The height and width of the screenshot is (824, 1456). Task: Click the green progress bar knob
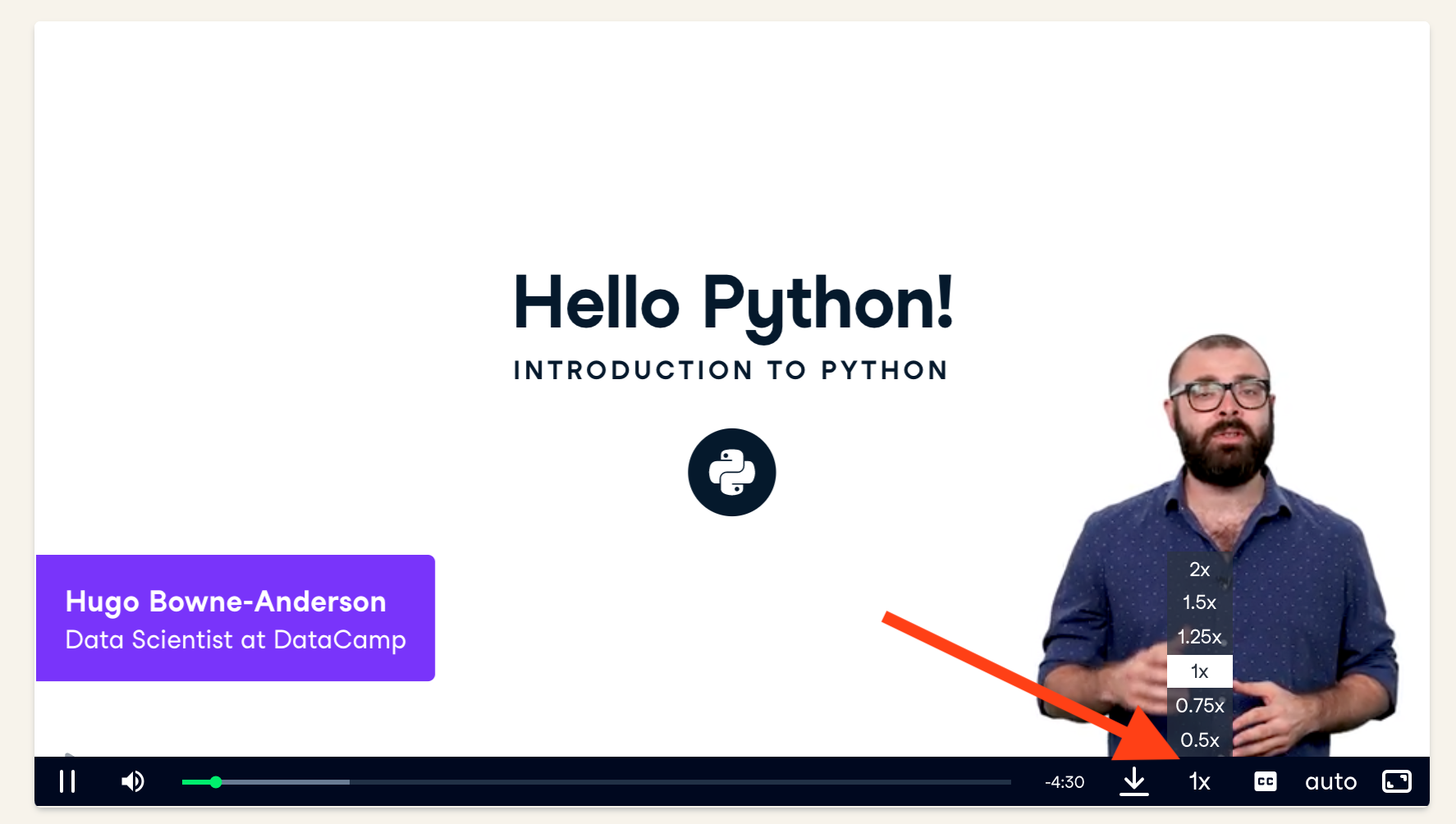point(216,782)
